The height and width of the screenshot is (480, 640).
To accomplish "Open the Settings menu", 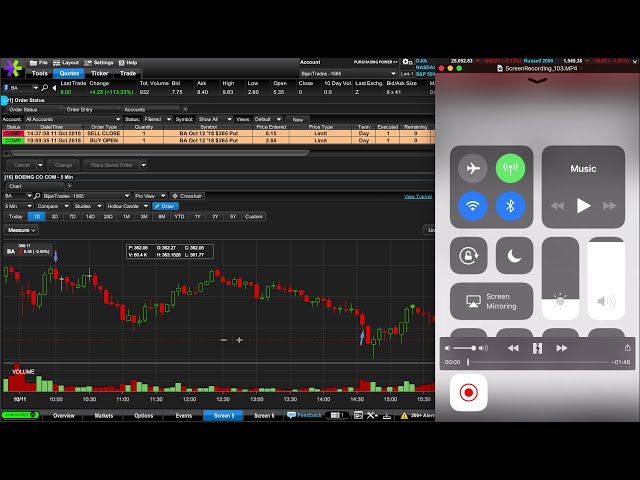I will click(x=99, y=63).
